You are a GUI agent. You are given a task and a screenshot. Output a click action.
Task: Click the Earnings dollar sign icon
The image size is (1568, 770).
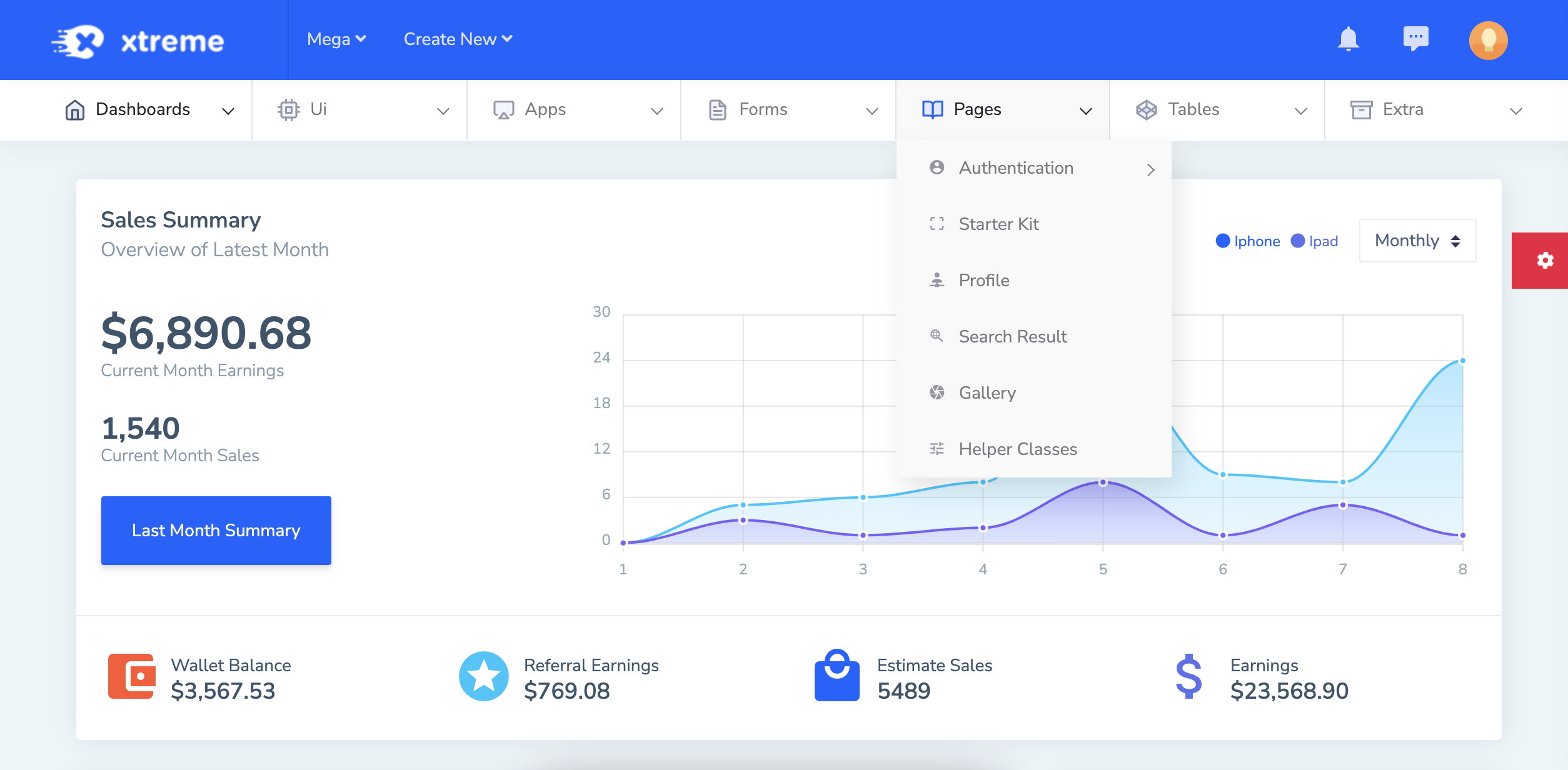1189,676
